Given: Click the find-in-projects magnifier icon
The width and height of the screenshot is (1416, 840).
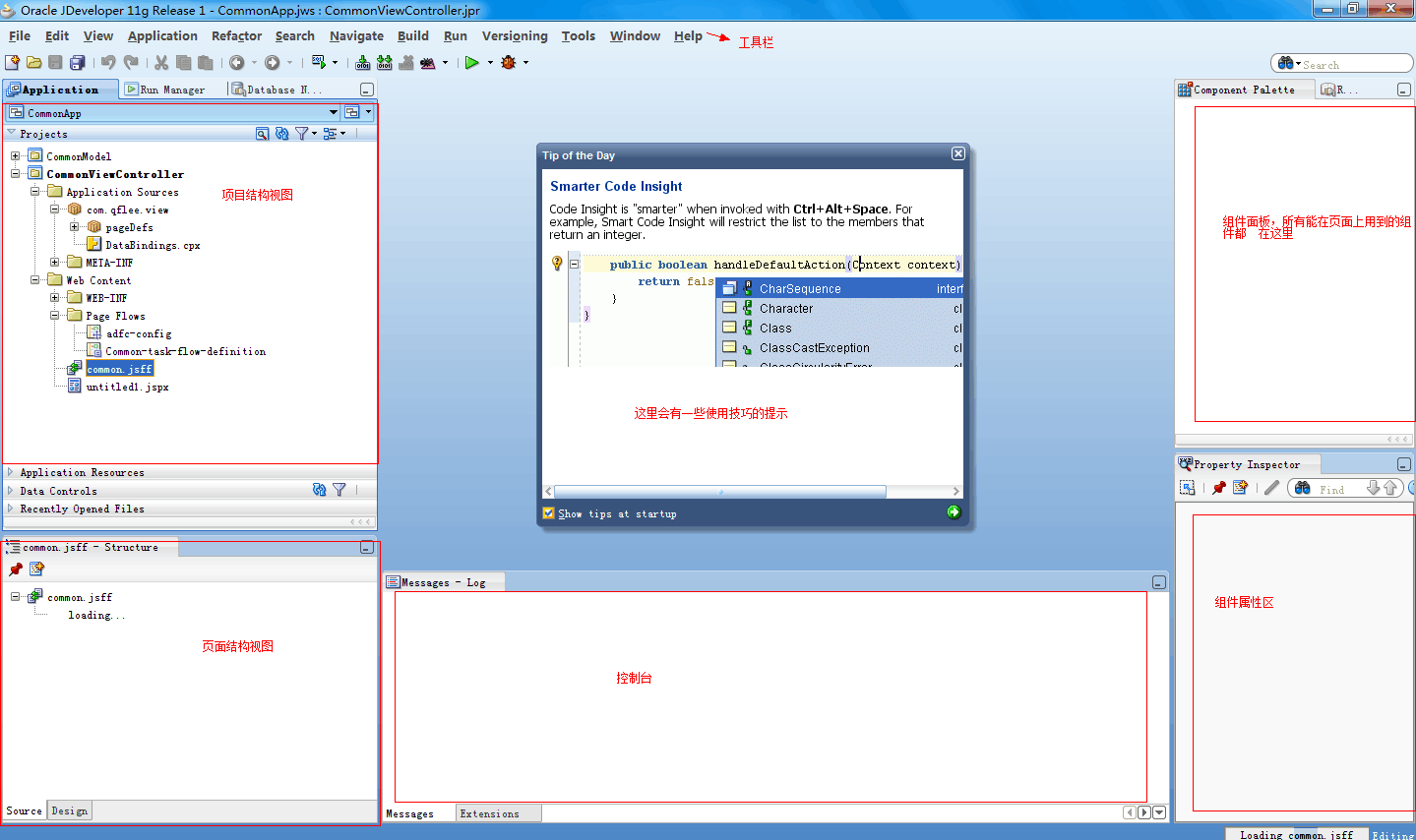Looking at the screenshot, I should tap(262, 134).
